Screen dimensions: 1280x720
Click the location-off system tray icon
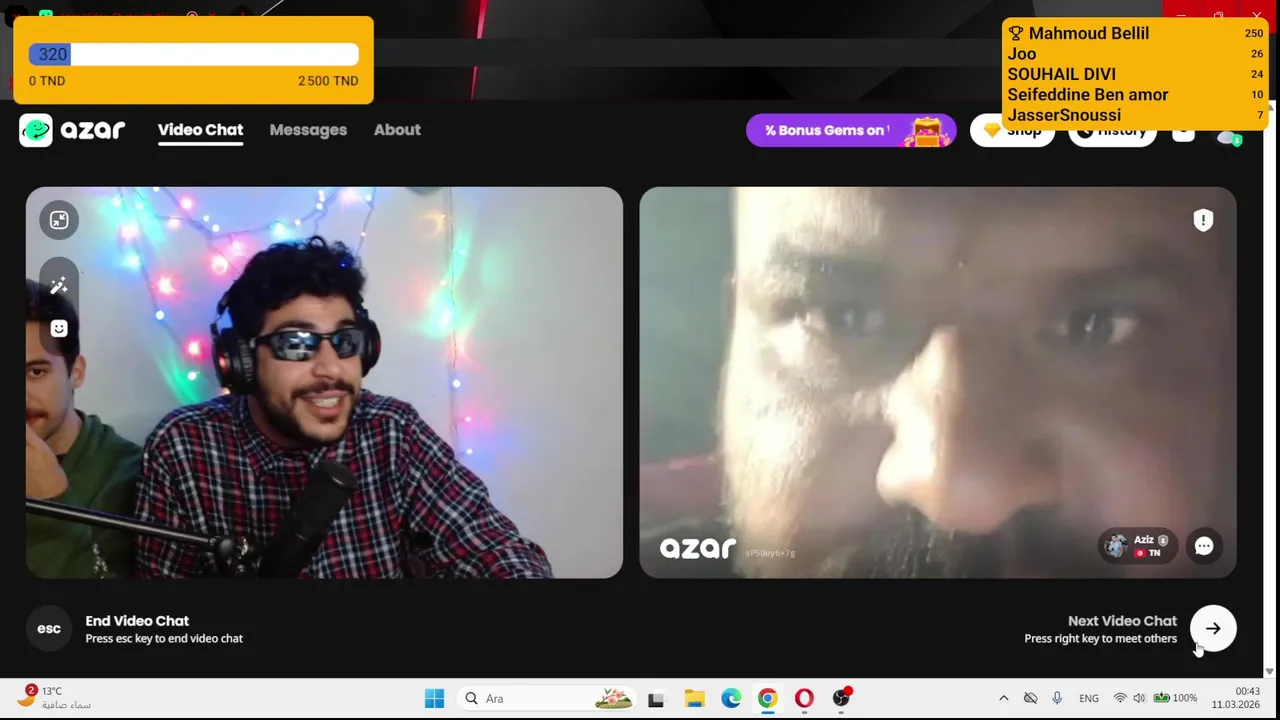(x=1030, y=698)
